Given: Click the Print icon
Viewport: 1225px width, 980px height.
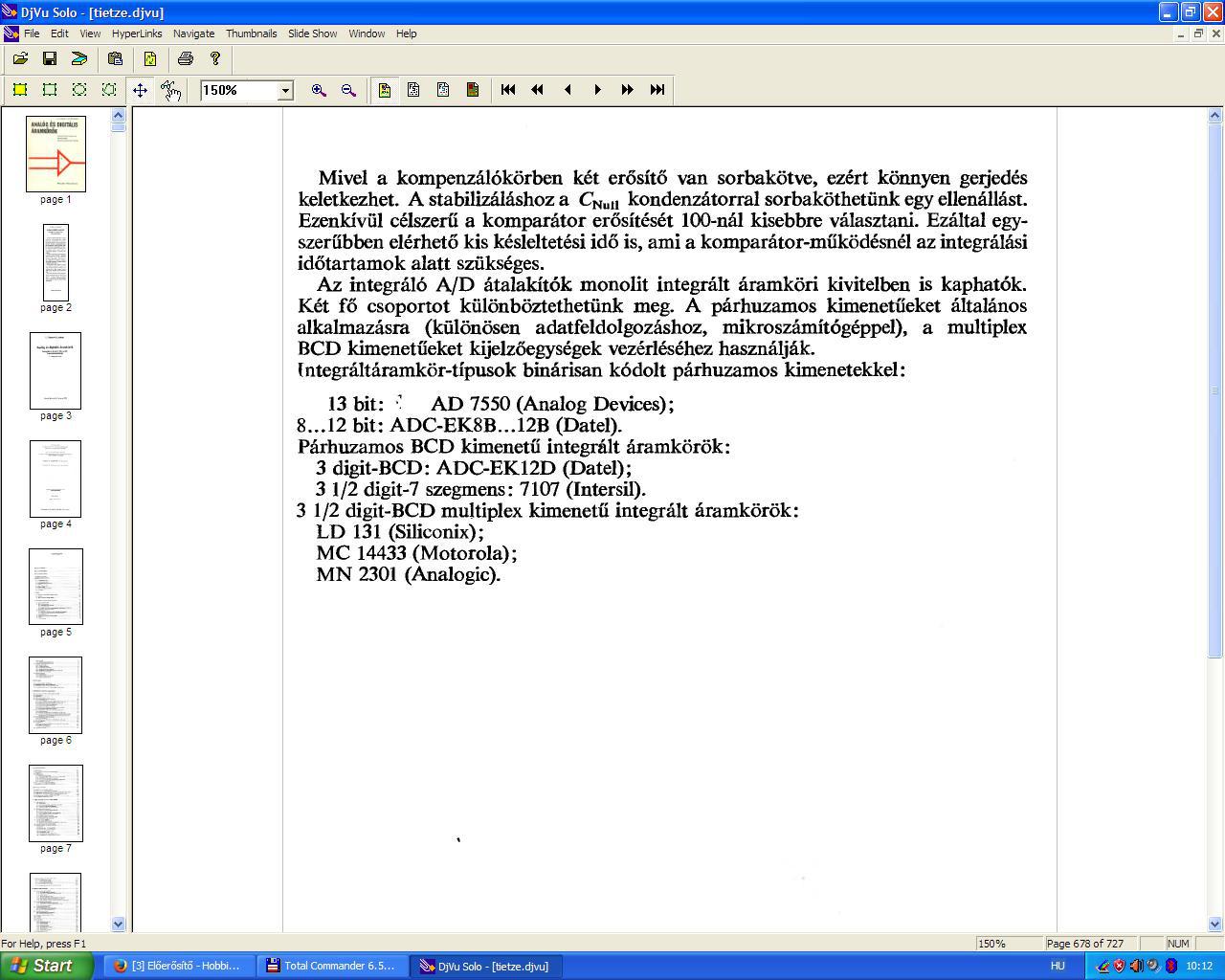Looking at the screenshot, I should point(186,59).
